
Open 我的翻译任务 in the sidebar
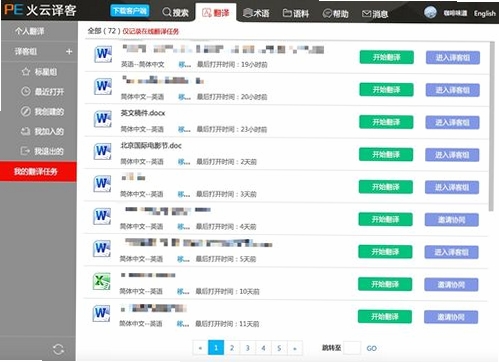click(38, 171)
